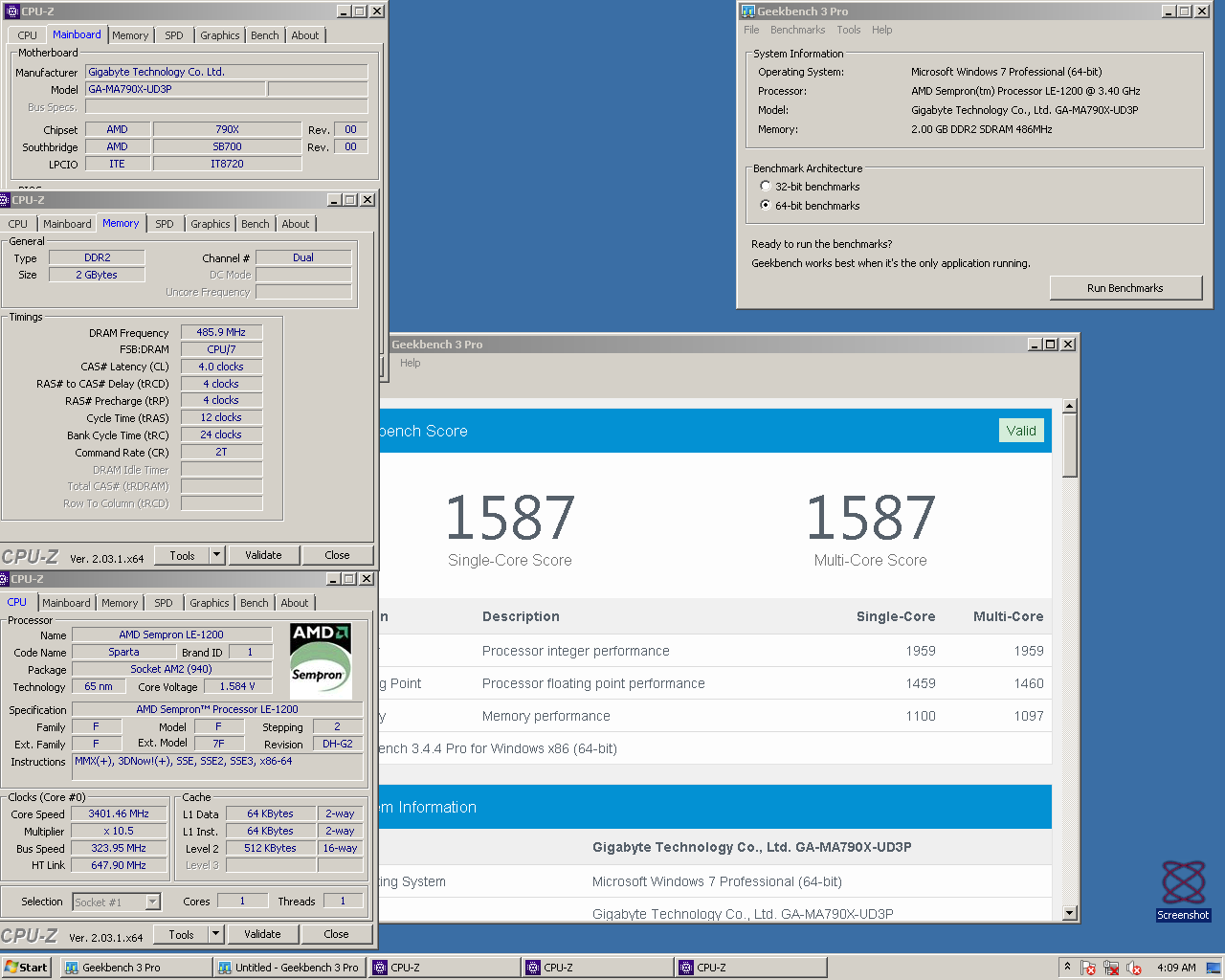Click Memory performance row text
This screenshot has width=1225, height=980.
546,716
